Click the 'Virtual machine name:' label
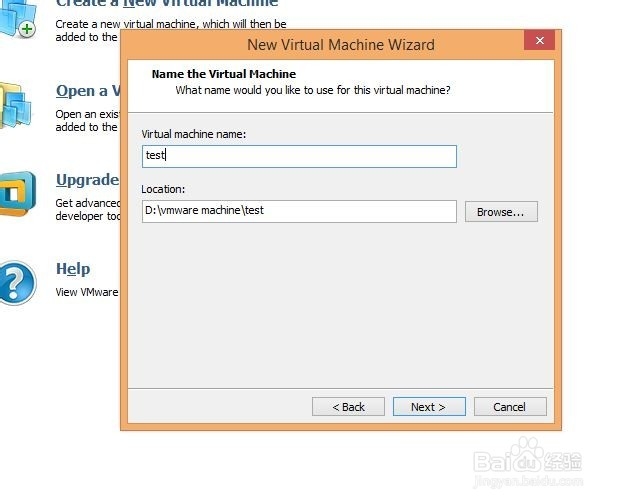The height and width of the screenshot is (503, 618). [194, 134]
